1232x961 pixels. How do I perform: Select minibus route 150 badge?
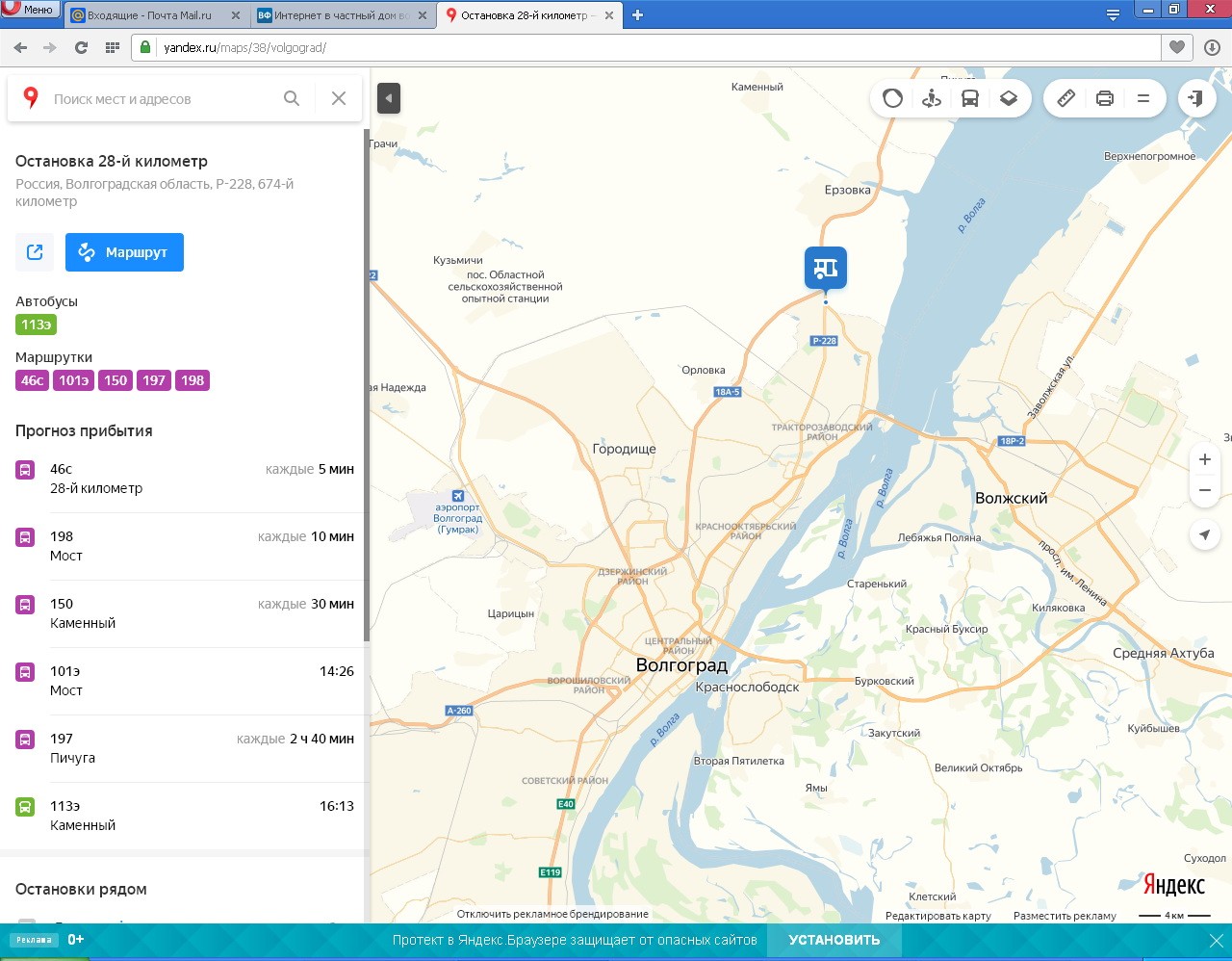pos(115,380)
